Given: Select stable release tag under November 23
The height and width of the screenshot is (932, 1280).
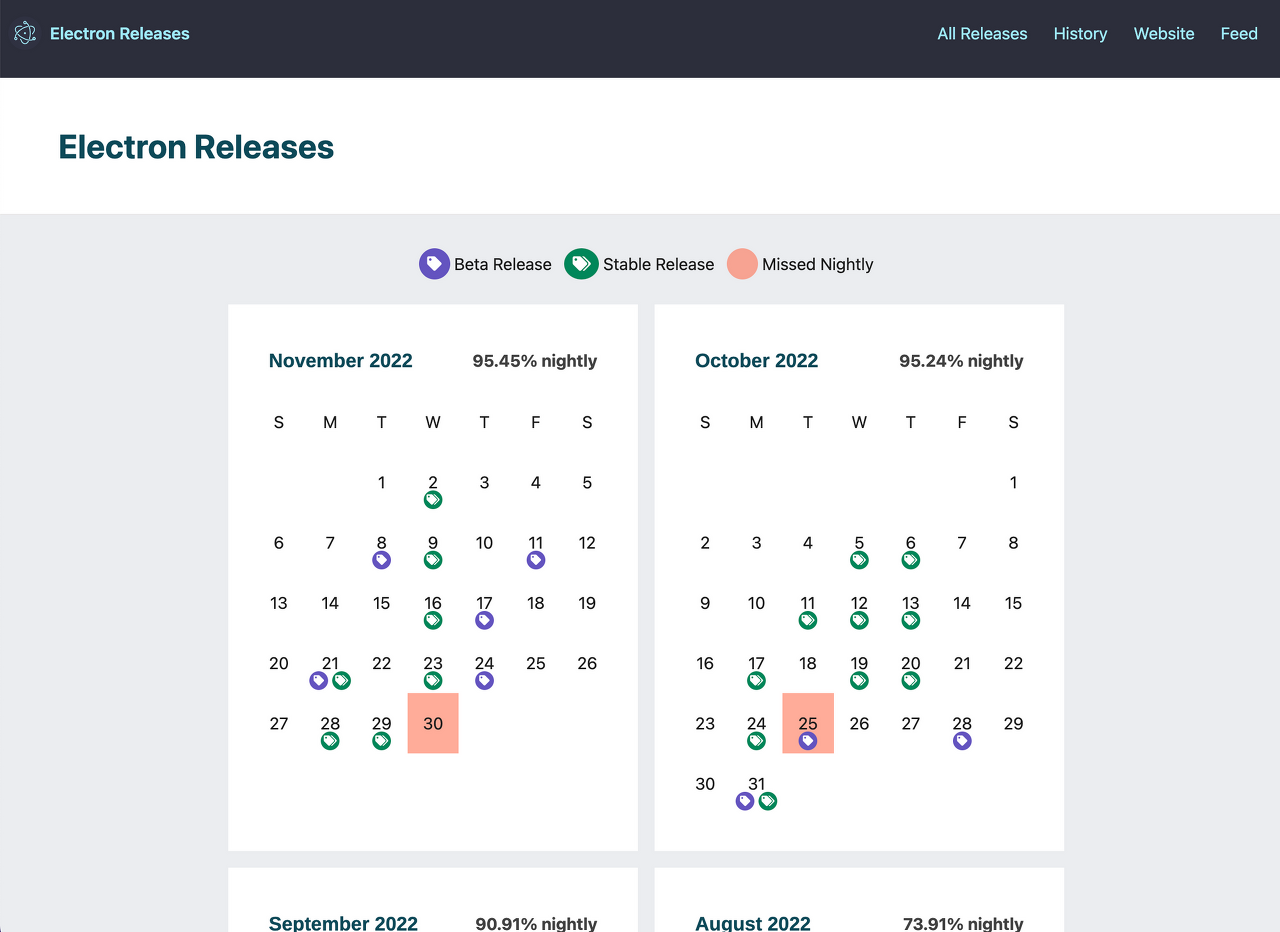Looking at the screenshot, I should click(433, 681).
